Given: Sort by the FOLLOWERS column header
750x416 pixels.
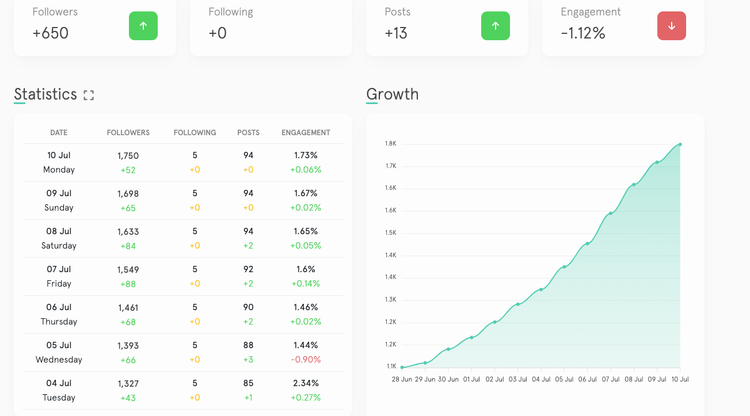Looking at the screenshot, I should pyautogui.click(x=128, y=132).
